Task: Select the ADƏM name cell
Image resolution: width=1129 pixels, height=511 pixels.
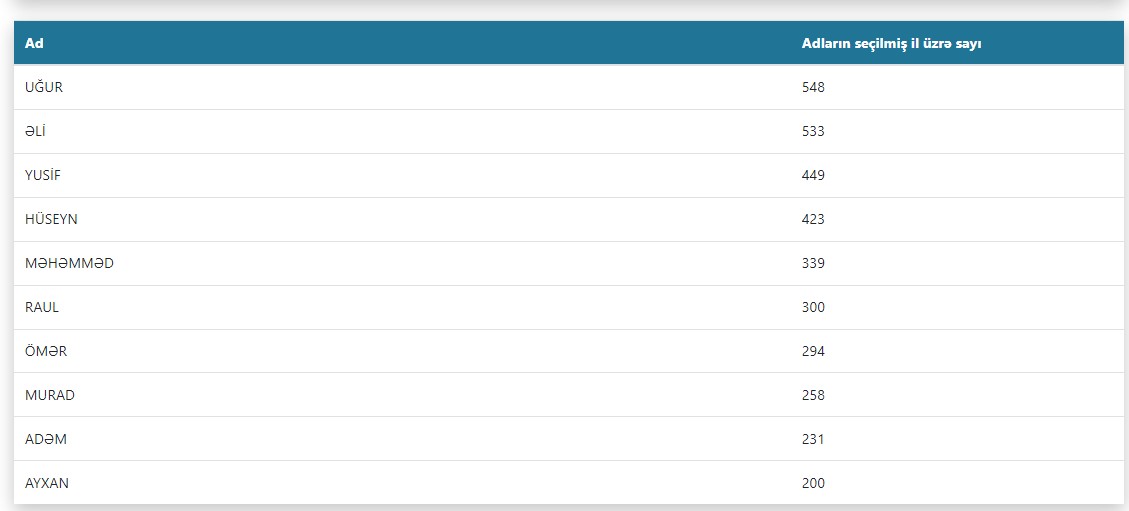Action: pos(46,439)
